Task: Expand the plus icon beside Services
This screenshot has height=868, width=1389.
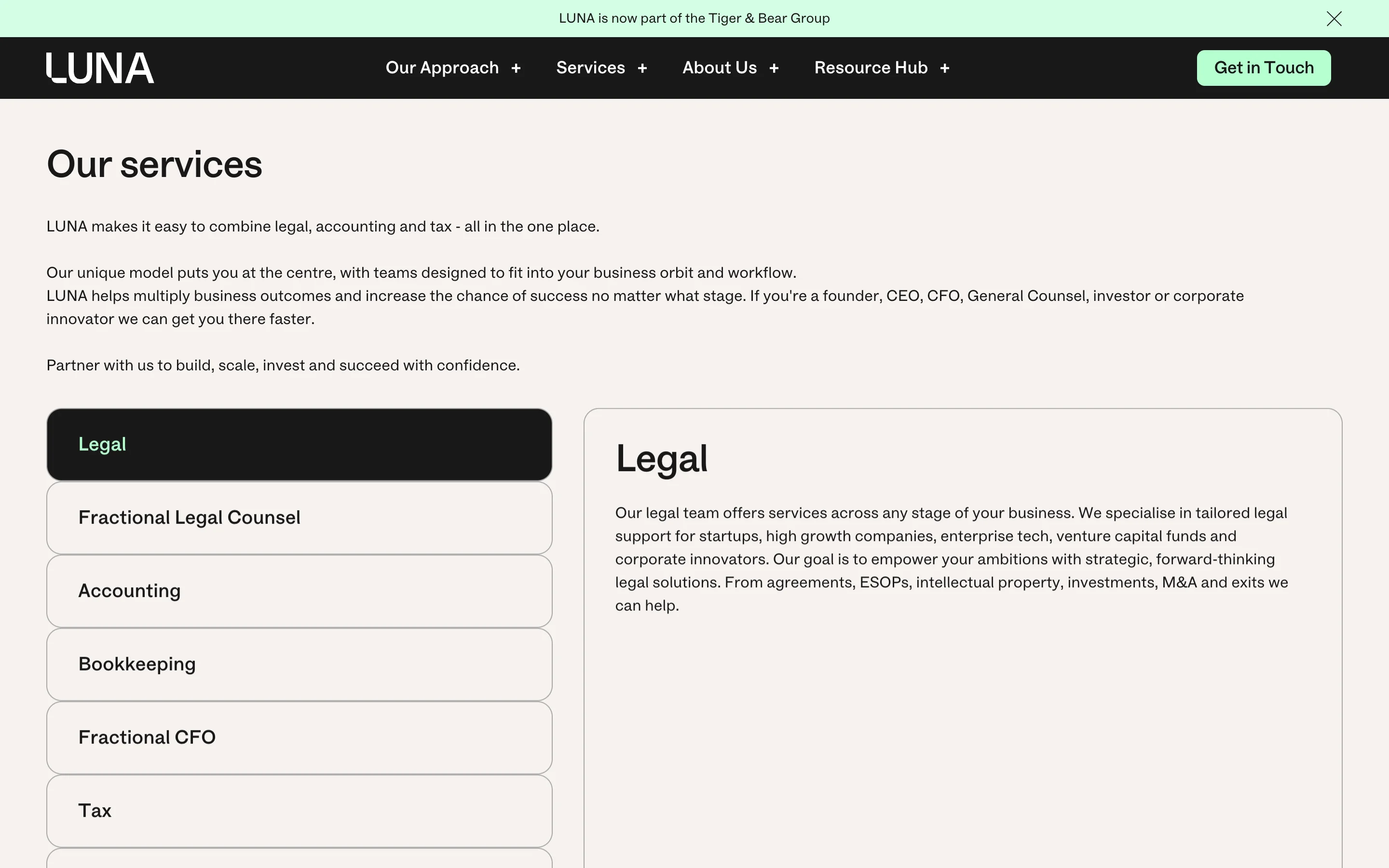Action: pos(642,68)
